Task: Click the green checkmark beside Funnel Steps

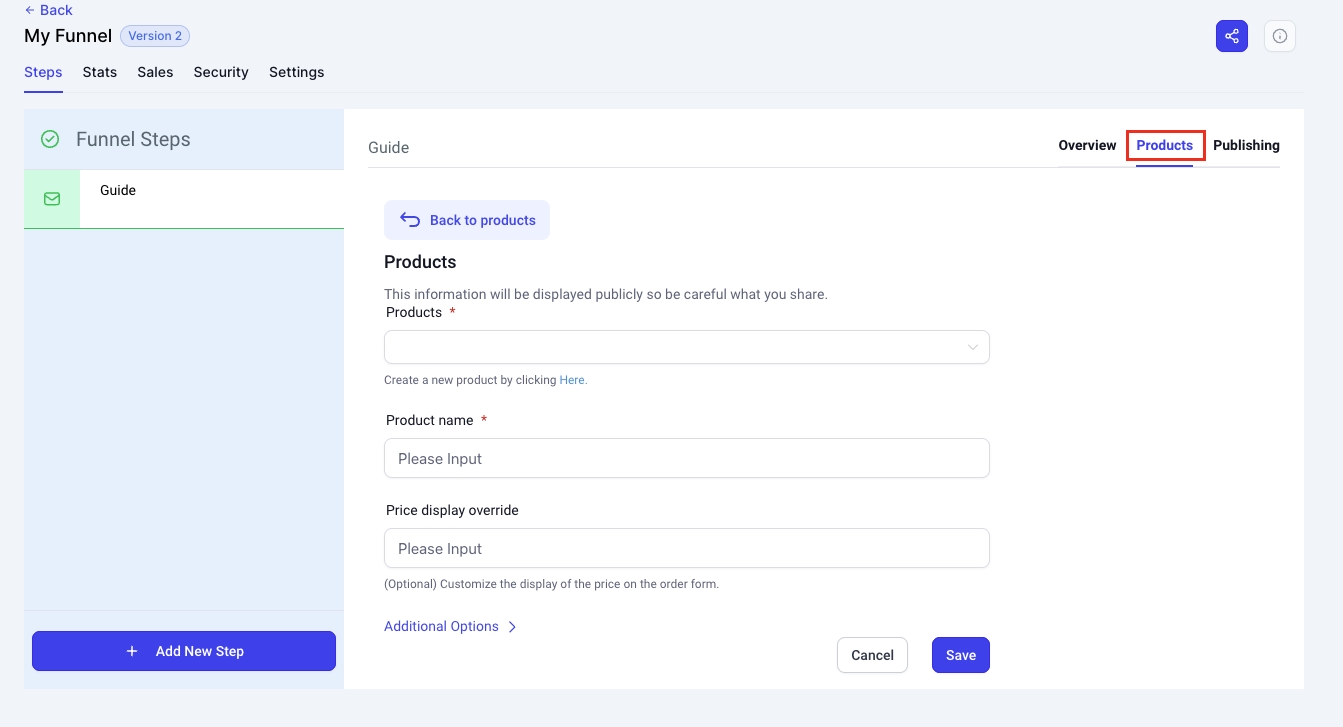Action: pyautogui.click(x=50, y=139)
